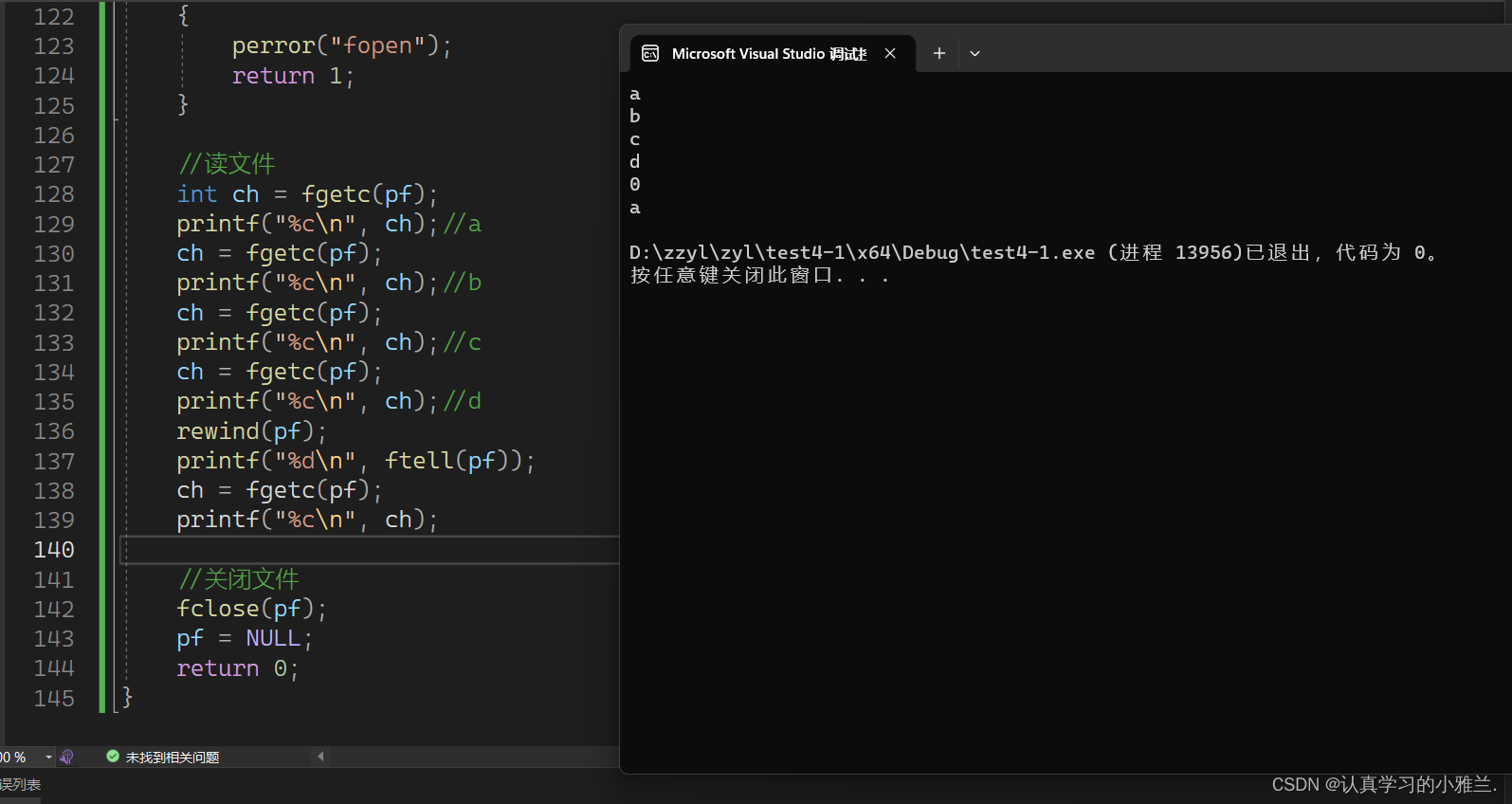
Task: Click the //读文件 comment line
Action: click(227, 164)
